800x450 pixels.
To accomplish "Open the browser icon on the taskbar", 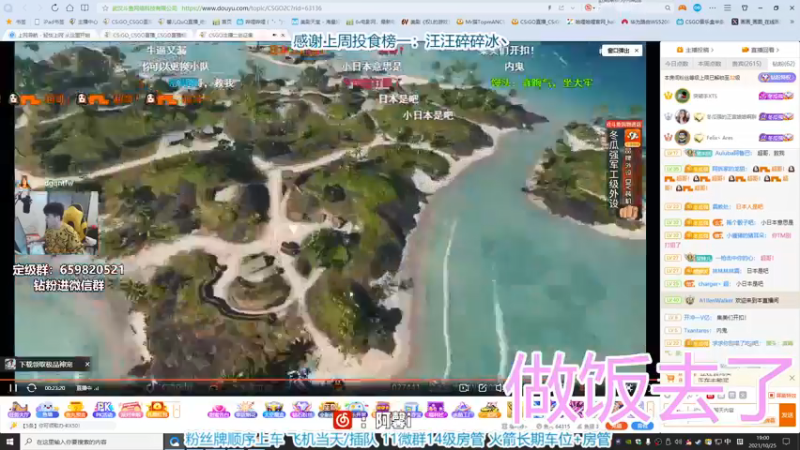I will [x=174, y=441].
